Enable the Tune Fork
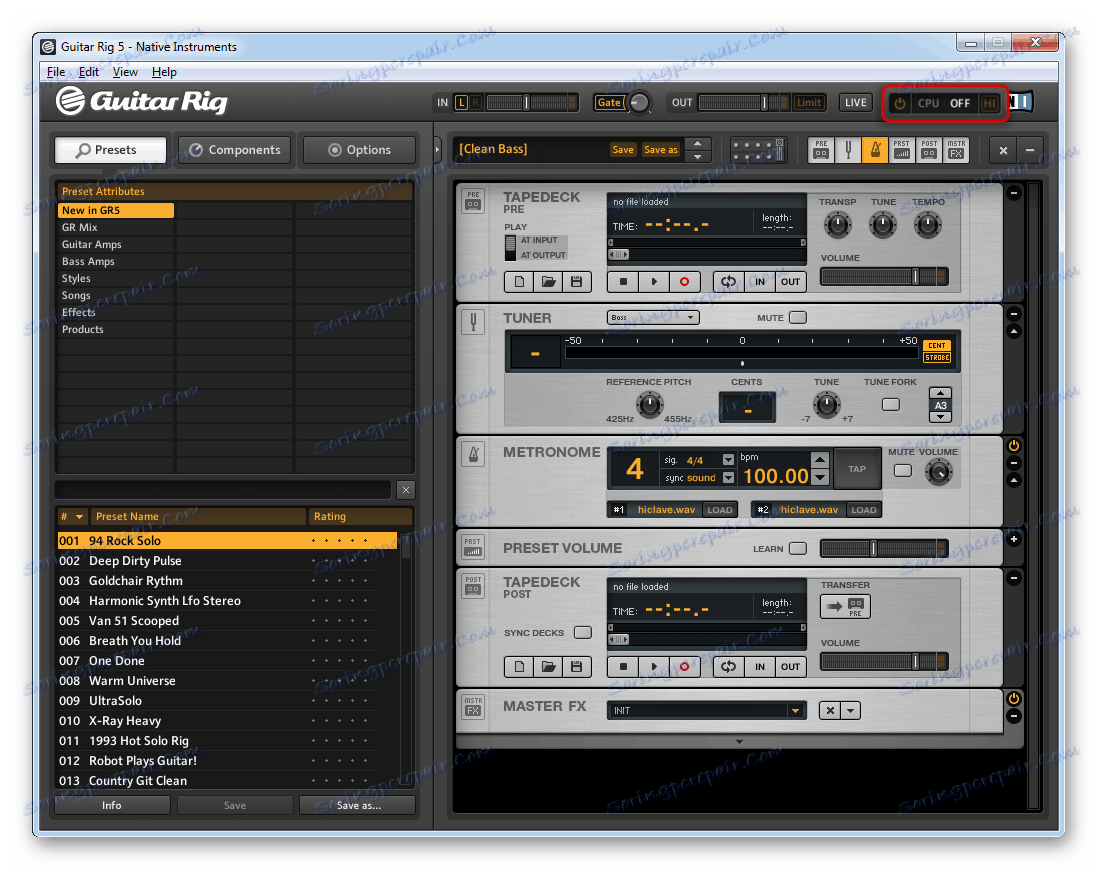 tap(891, 405)
